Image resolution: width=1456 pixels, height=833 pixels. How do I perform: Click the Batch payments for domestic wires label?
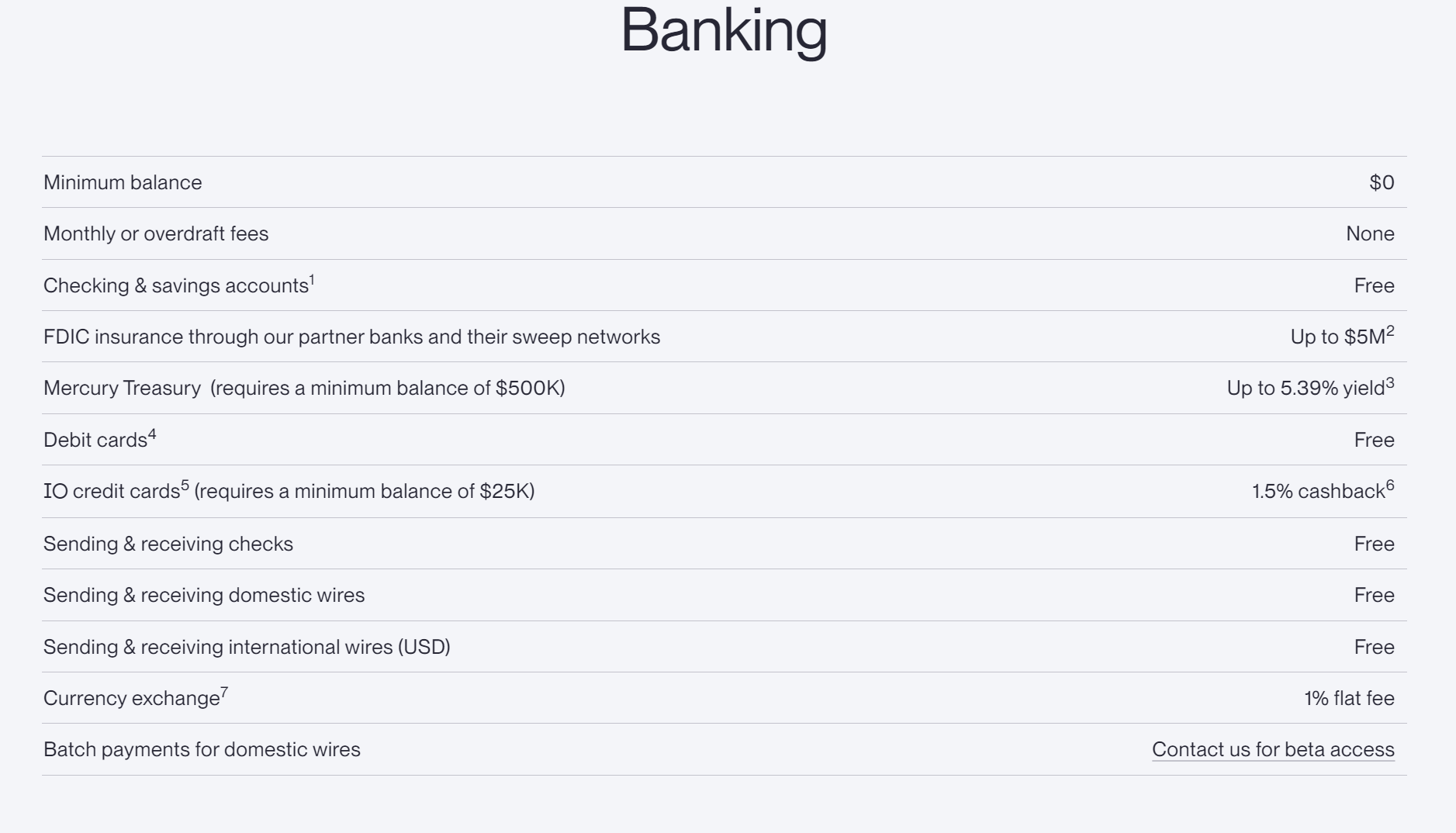pos(202,750)
